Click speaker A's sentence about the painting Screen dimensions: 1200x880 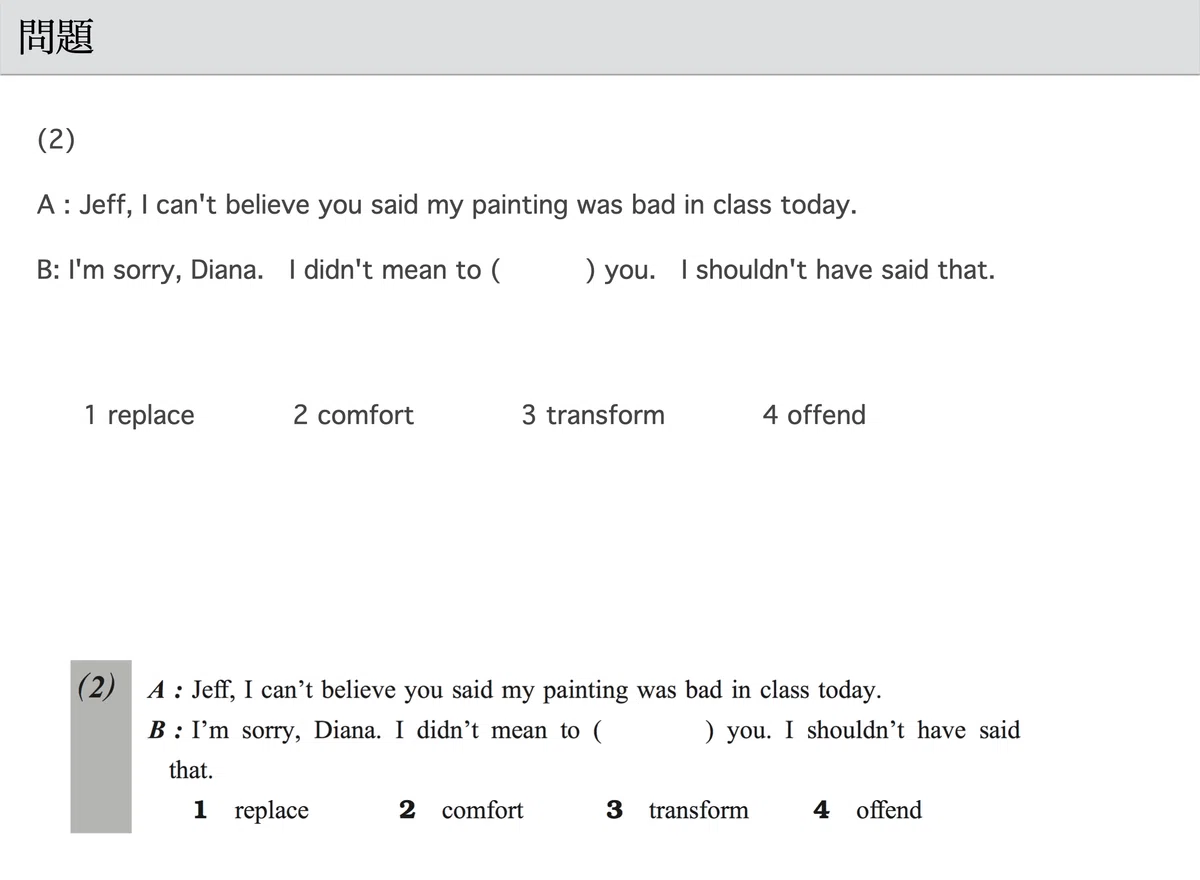click(x=447, y=206)
